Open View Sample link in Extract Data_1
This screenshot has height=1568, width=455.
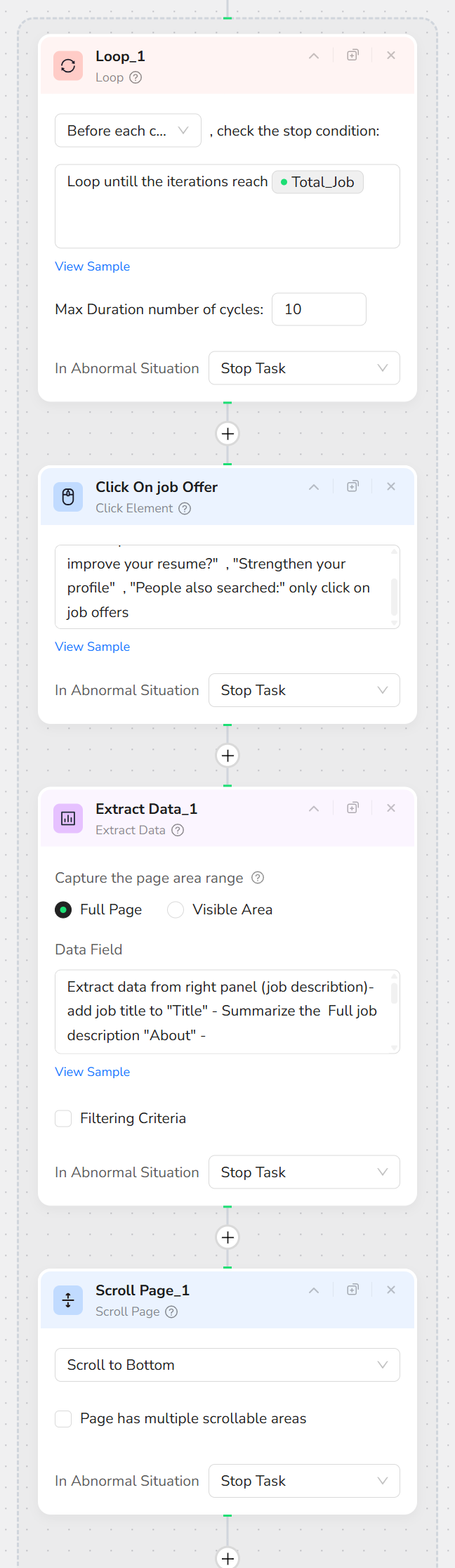coord(92,1072)
